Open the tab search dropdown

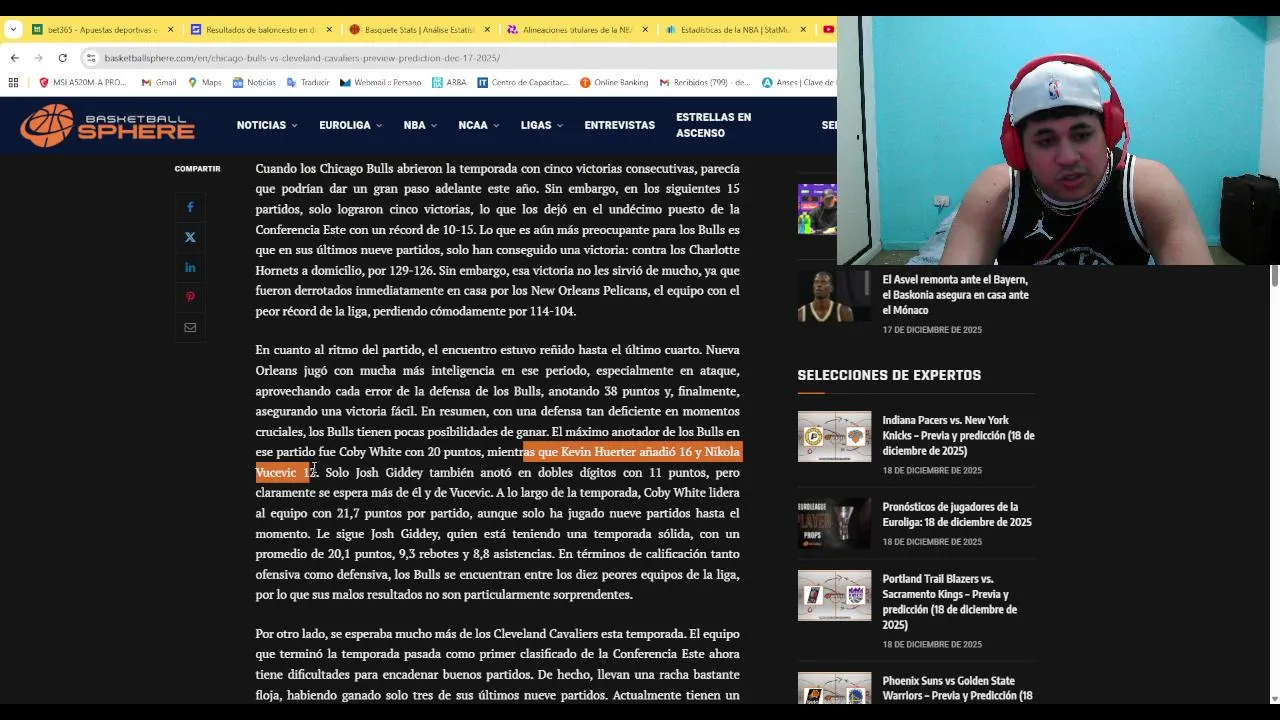point(13,30)
